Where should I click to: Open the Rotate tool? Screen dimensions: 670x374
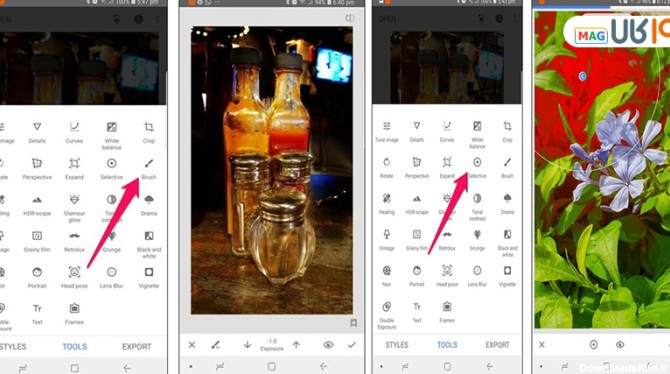click(386, 168)
